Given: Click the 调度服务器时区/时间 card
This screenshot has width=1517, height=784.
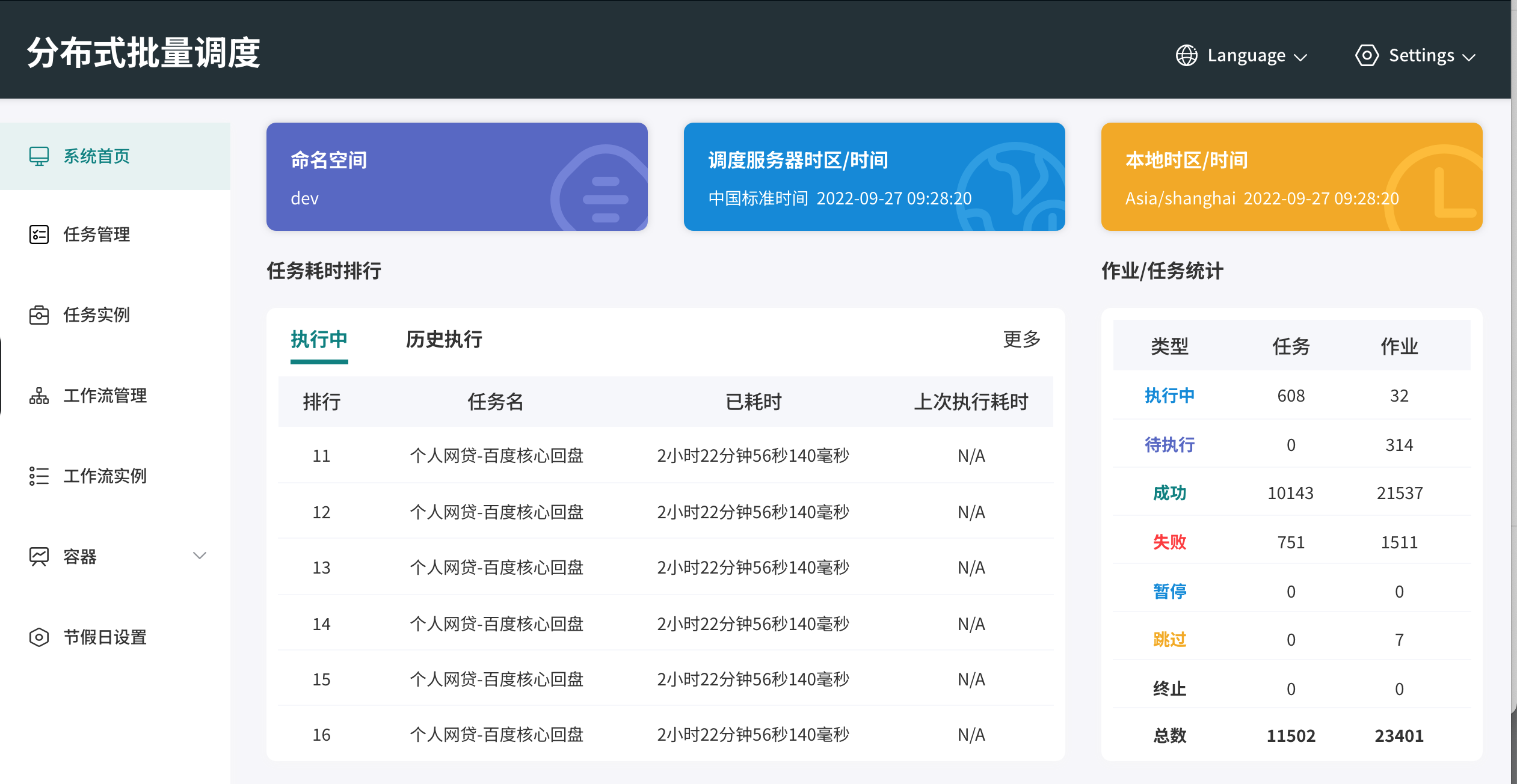Looking at the screenshot, I should pyautogui.click(x=875, y=177).
